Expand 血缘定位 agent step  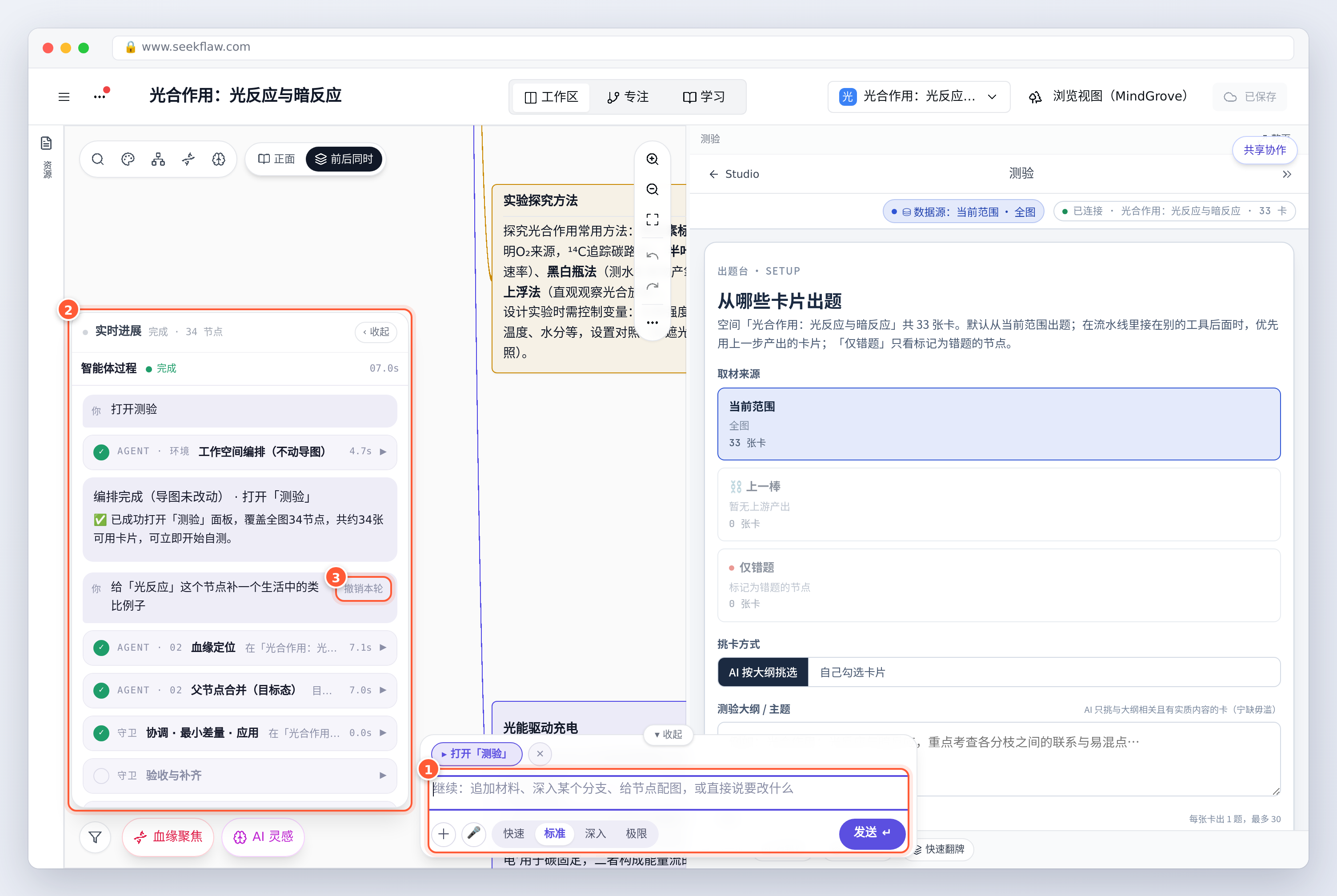[240, 648]
